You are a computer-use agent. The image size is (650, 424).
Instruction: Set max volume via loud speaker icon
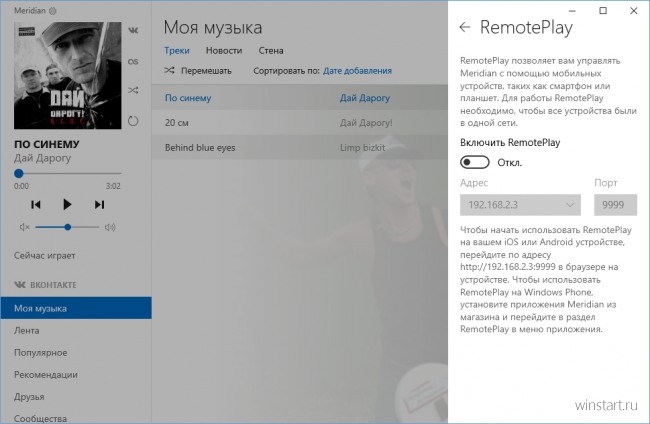(110, 227)
